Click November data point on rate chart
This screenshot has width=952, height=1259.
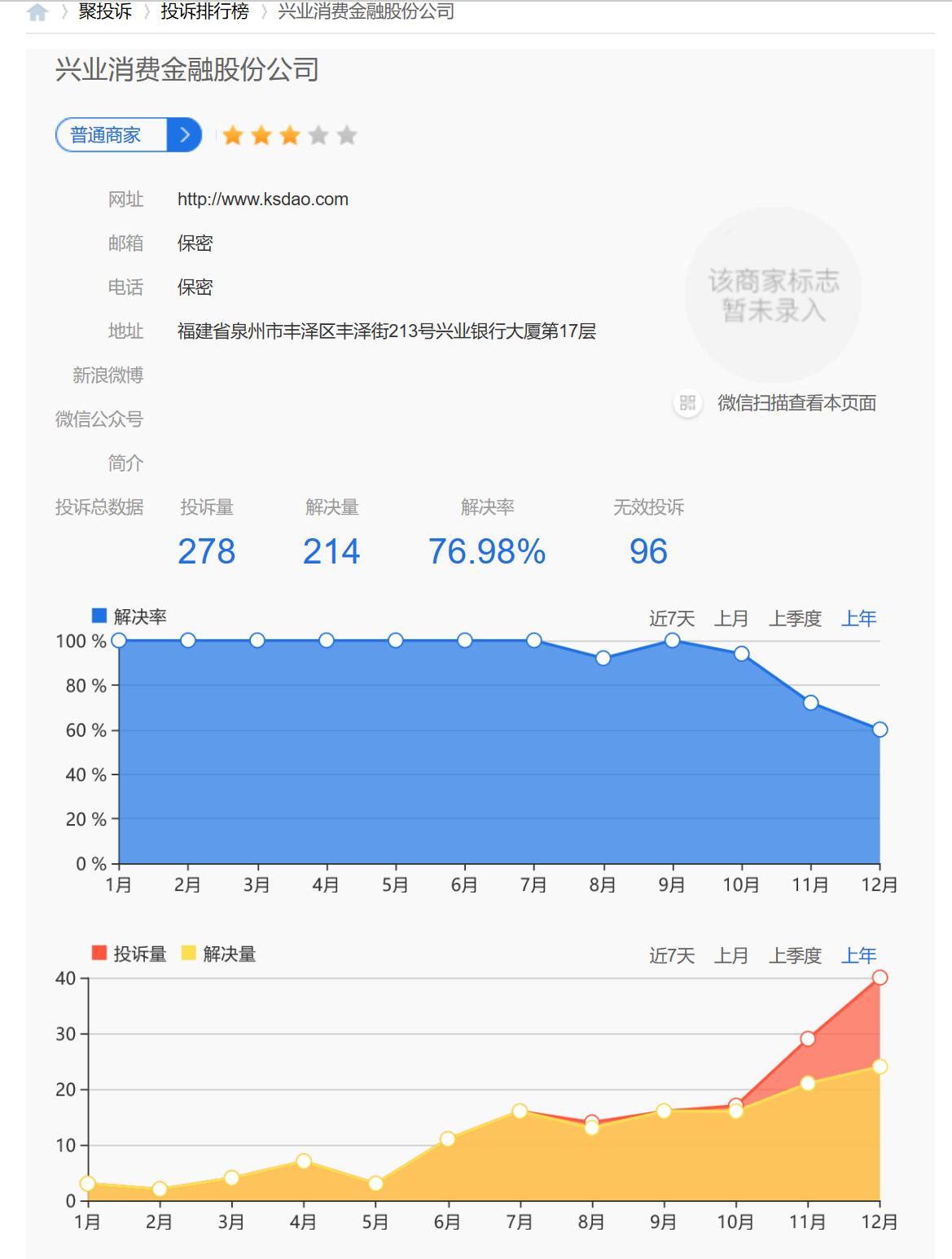pyautogui.click(x=810, y=703)
